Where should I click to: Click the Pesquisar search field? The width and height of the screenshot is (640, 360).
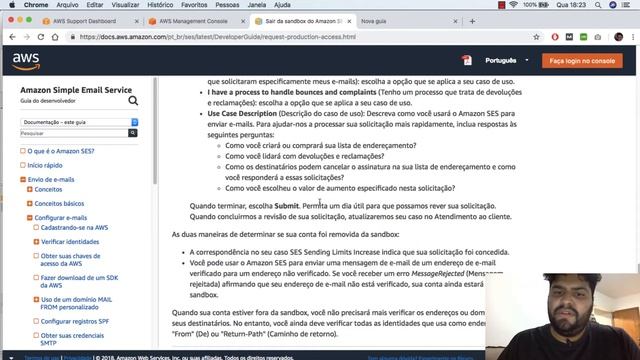[x=74, y=133]
